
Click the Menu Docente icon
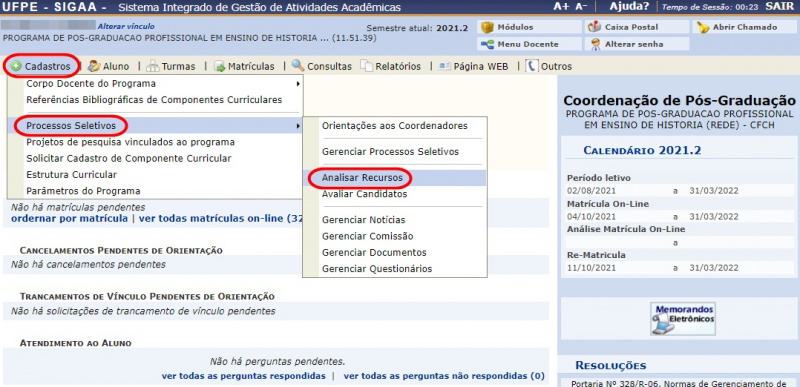(x=488, y=44)
